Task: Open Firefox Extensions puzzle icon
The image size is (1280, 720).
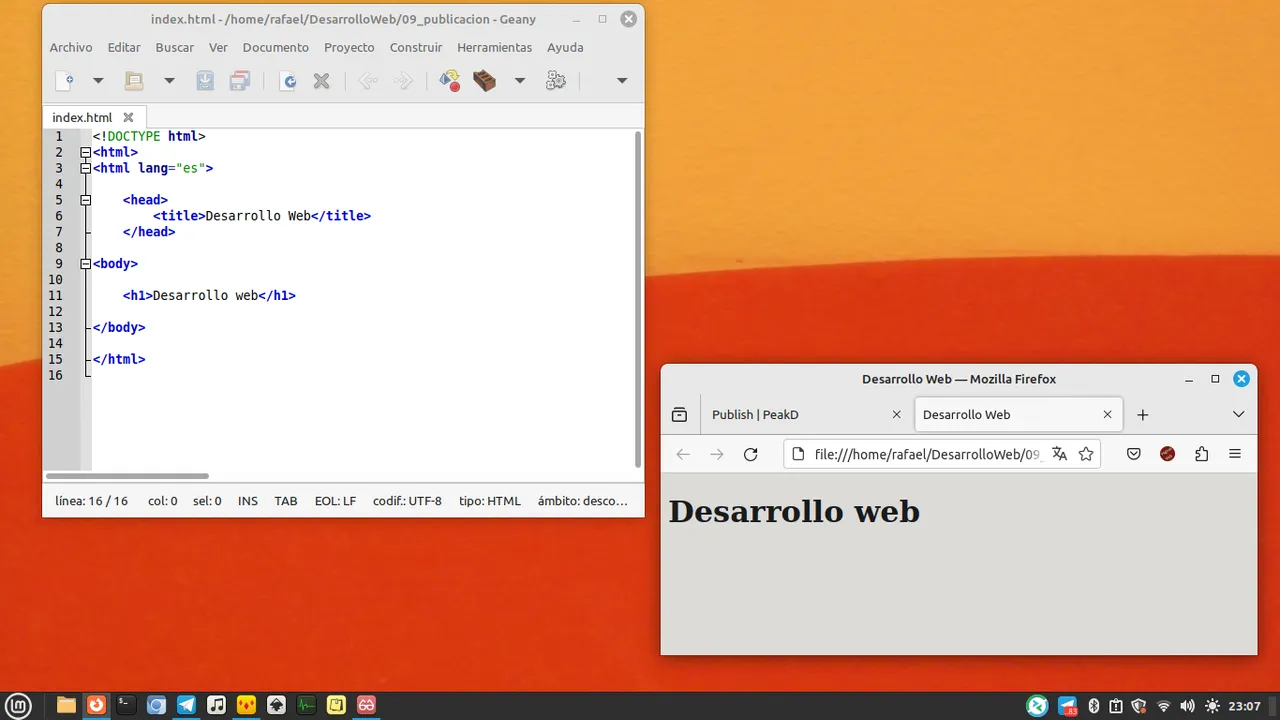Action: click(1201, 454)
